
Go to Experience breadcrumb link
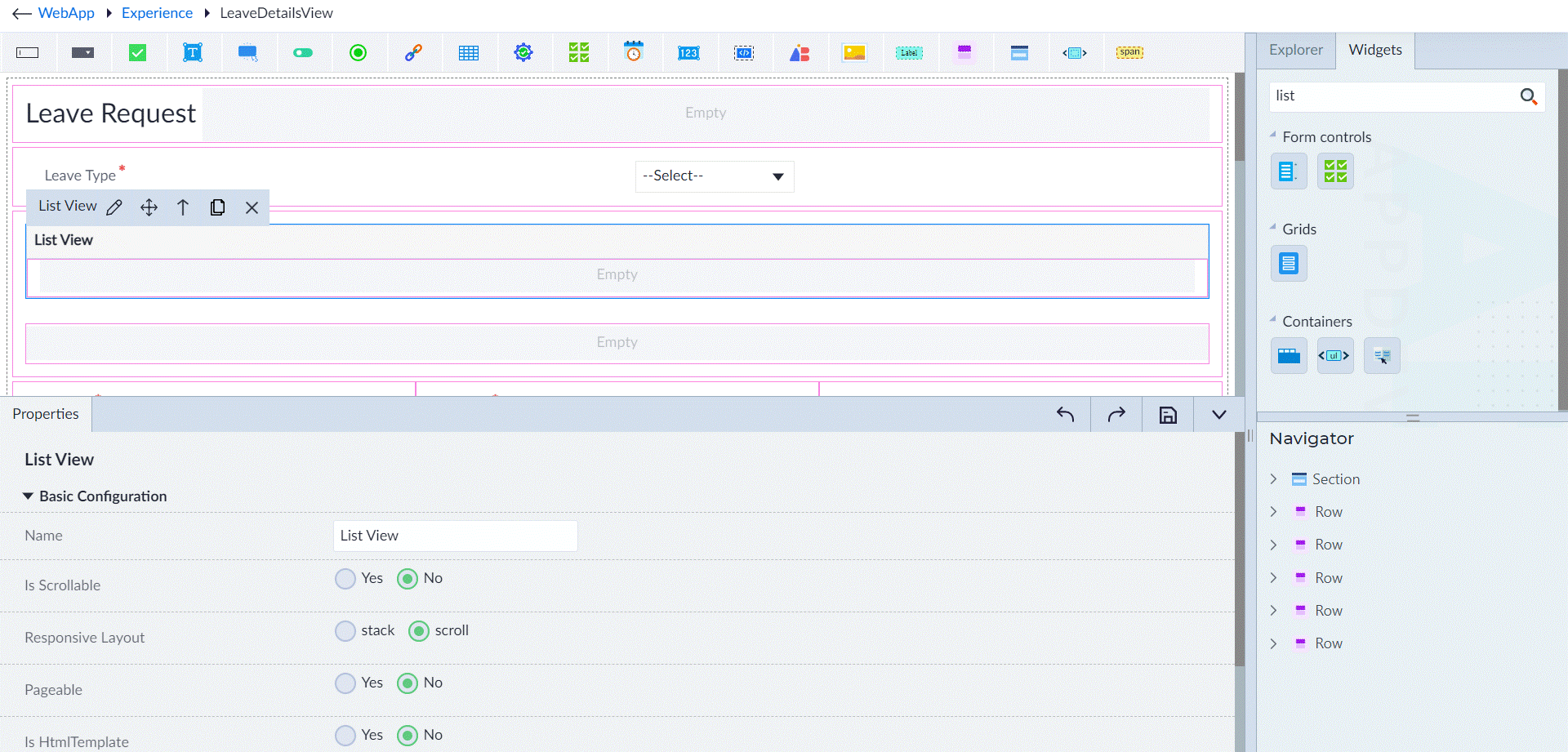(x=157, y=13)
